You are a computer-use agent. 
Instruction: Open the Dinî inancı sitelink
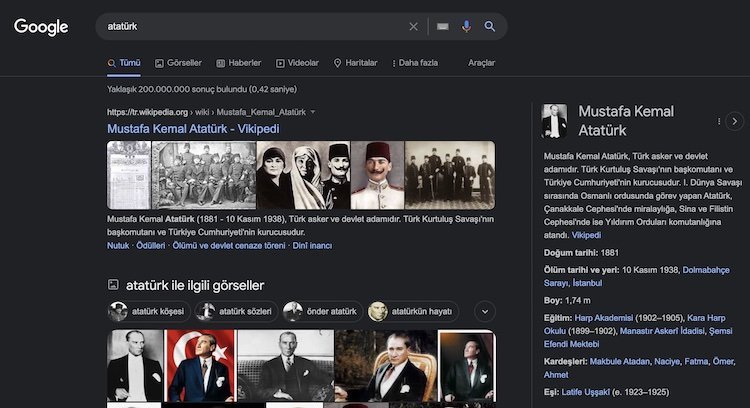point(312,246)
